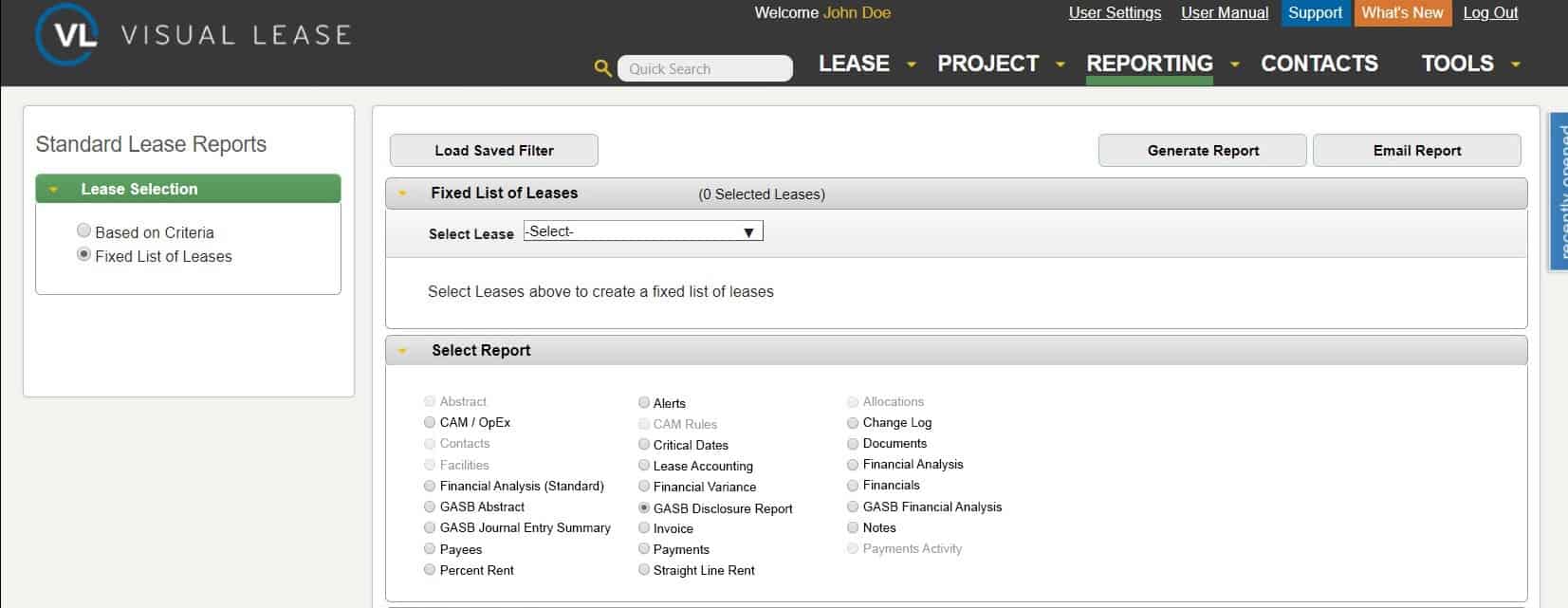Viewport: 1568px width, 608px height.
Task: Click the 'Select Leases above to create' message
Action: pos(600,291)
